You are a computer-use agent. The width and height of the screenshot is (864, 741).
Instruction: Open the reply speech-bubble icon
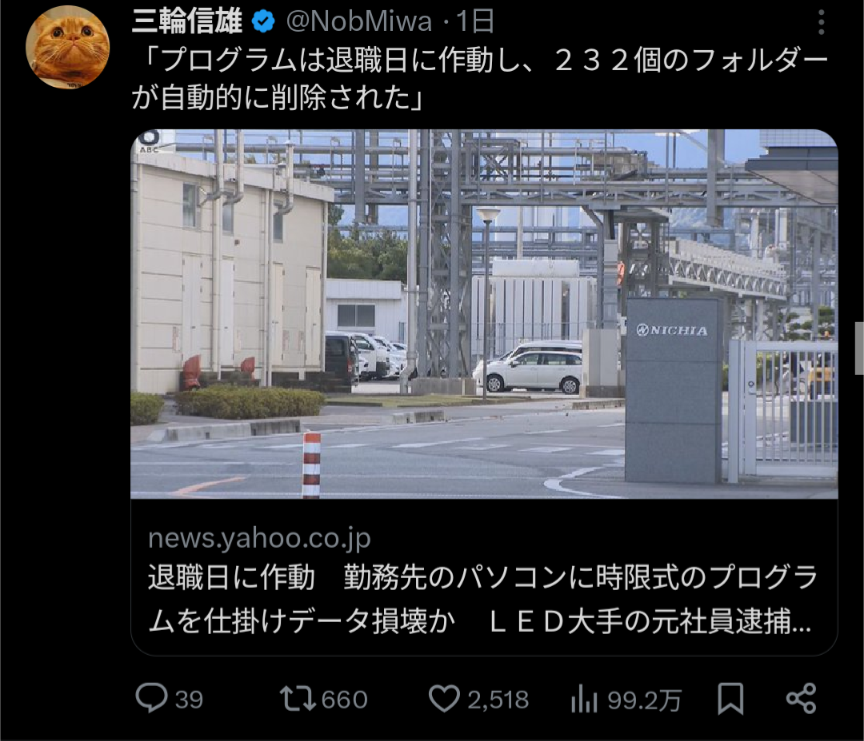click(152, 699)
